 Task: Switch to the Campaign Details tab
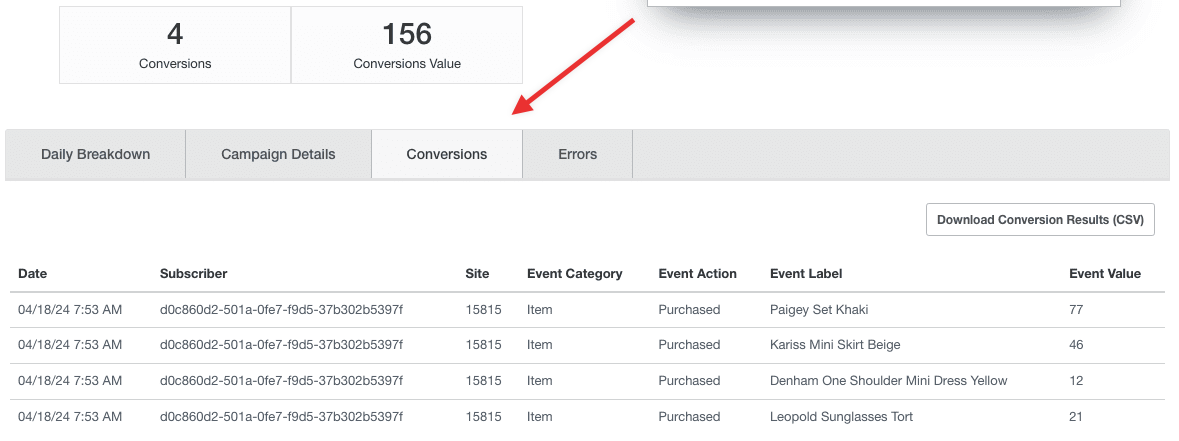278,154
